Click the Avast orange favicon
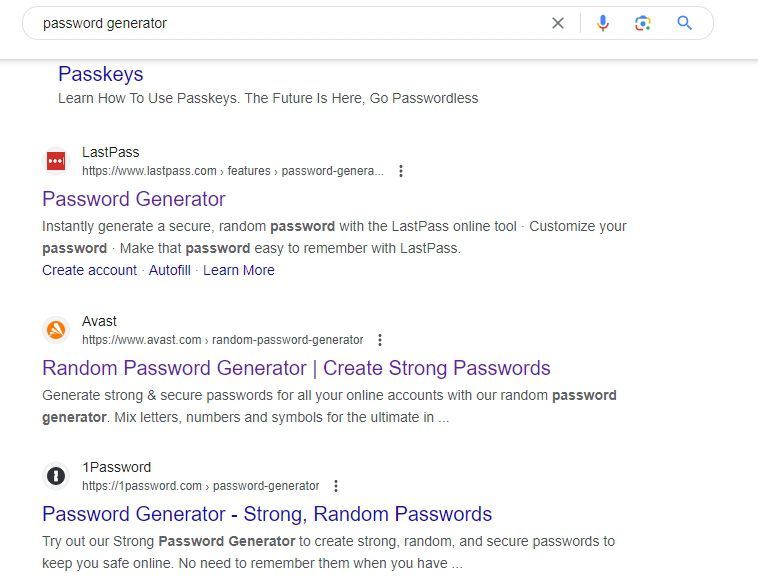 pyautogui.click(x=56, y=330)
